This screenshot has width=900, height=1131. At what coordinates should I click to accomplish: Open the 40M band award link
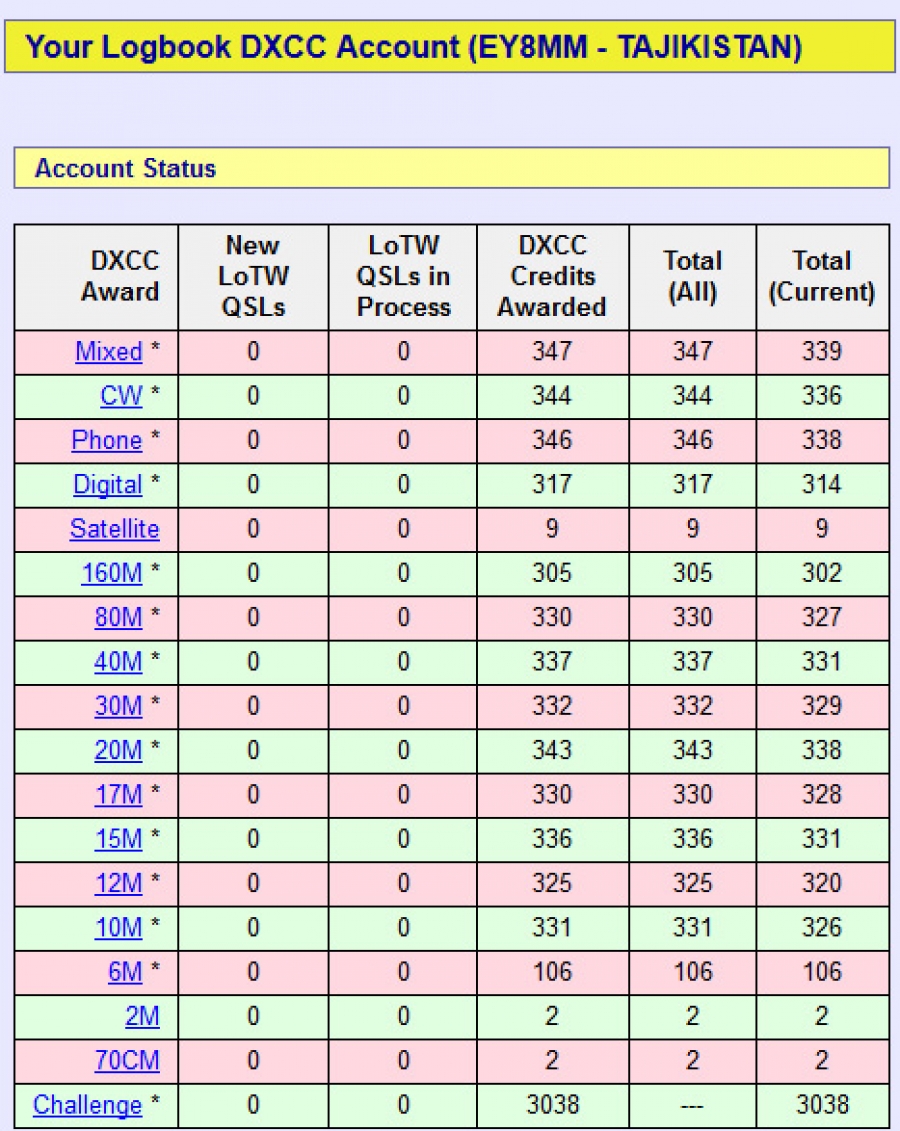[118, 662]
